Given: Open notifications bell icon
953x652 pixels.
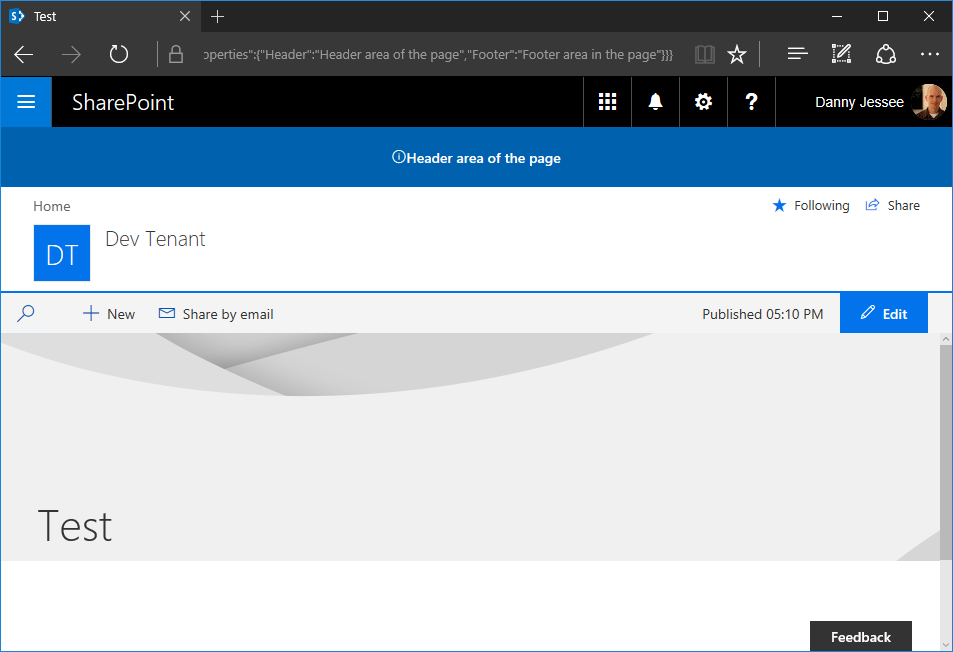Looking at the screenshot, I should coord(655,102).
